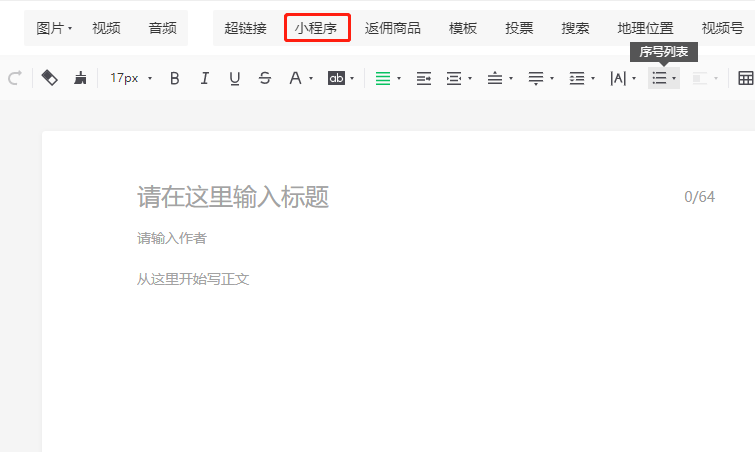Open the text background color dropdown
This screenshot has height=452, width=755.
(351, 78)
